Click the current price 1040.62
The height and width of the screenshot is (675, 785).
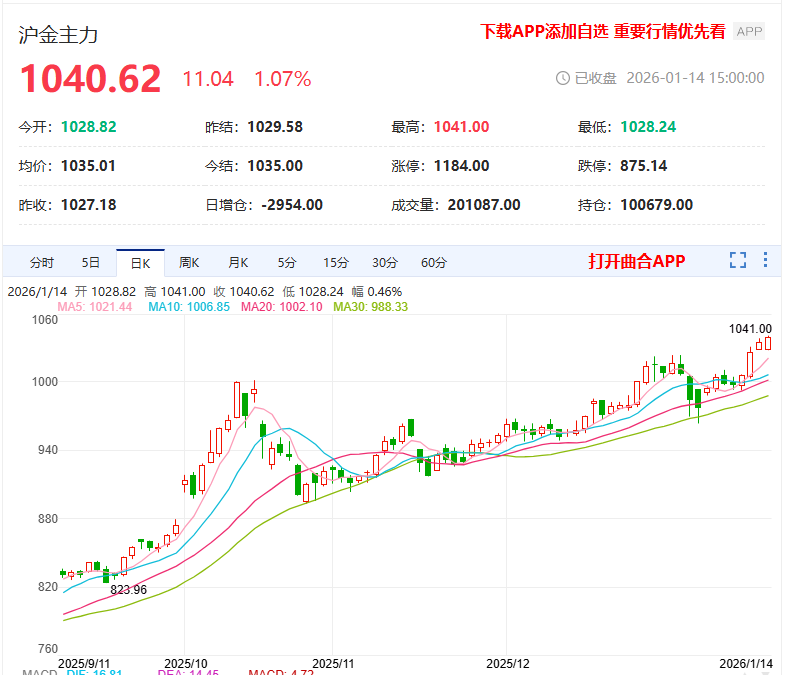click(x=91, y=79)
